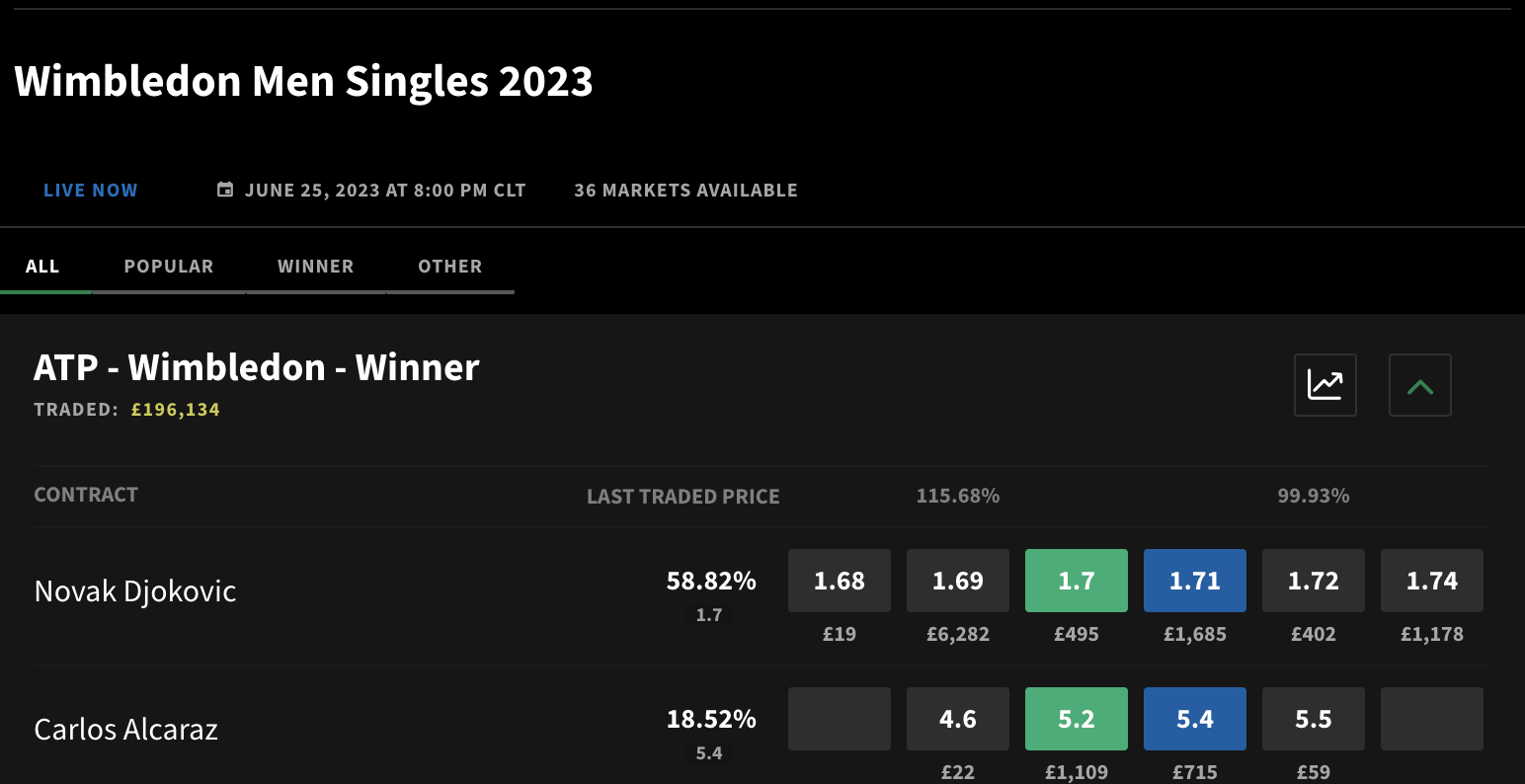
Task: Select the Other tab
Action: 450,267
